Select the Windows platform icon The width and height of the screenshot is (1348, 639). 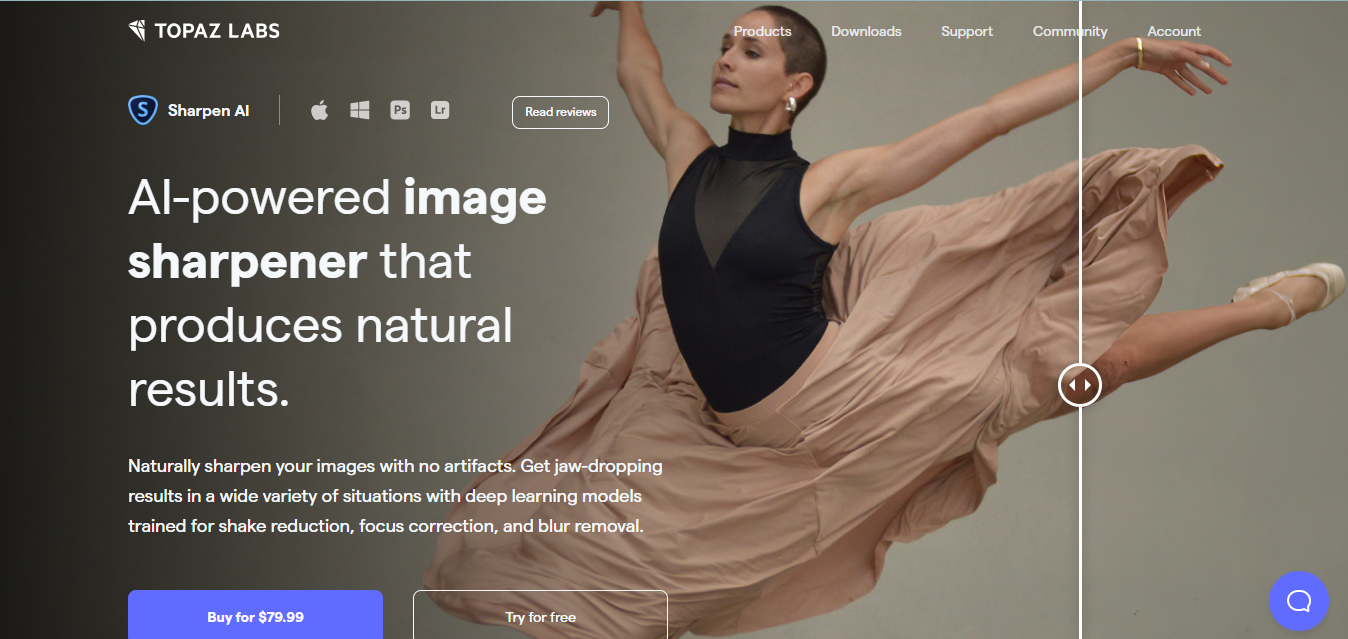360,110
